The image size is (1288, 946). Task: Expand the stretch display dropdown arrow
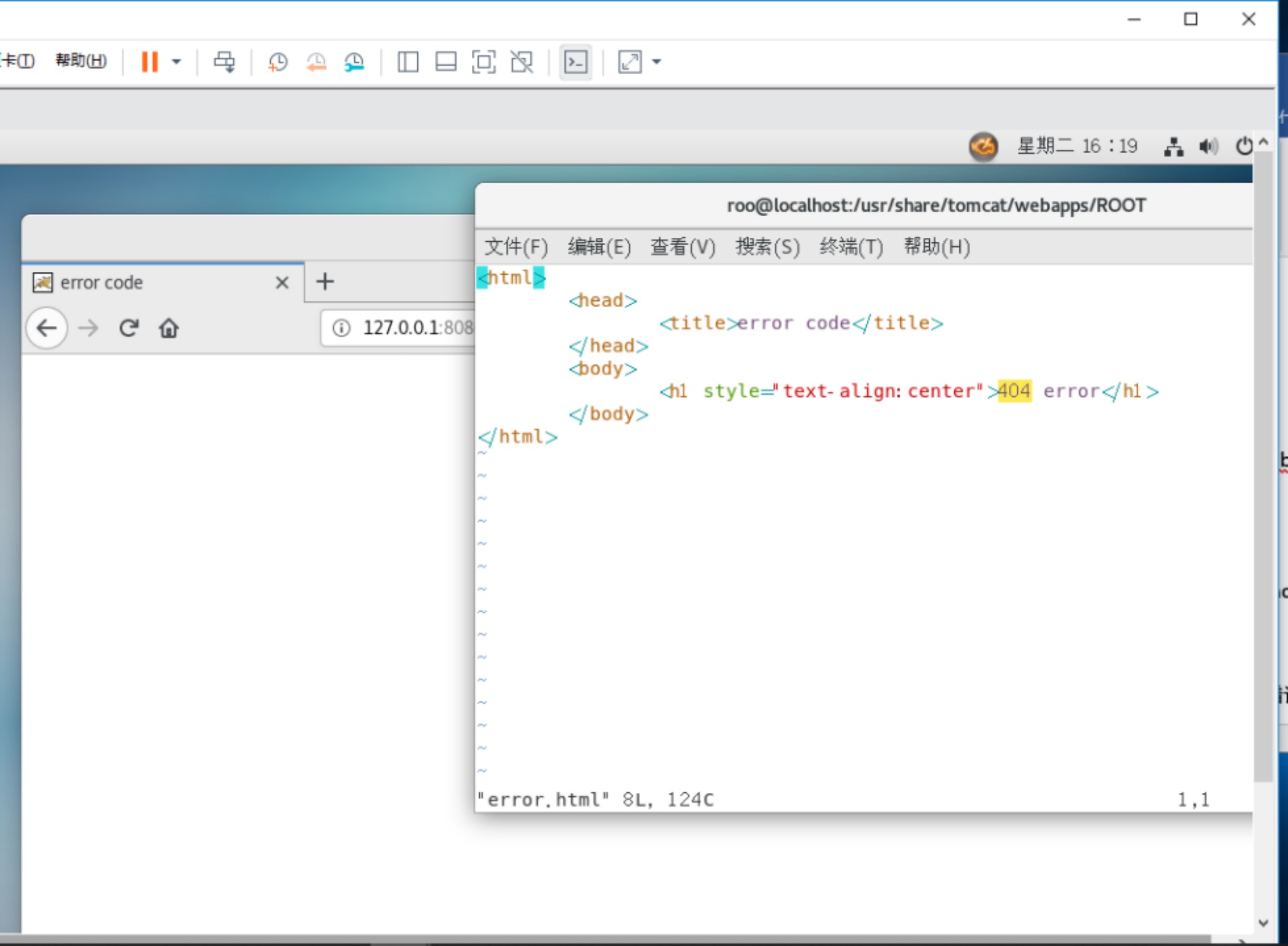tap(656, 62)
